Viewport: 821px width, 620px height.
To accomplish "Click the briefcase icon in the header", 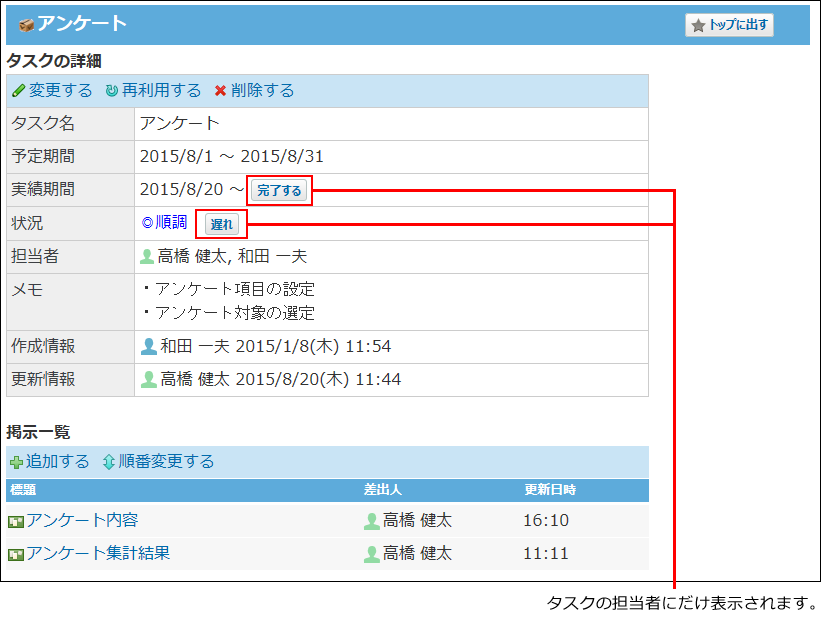I will coord(26,24).
